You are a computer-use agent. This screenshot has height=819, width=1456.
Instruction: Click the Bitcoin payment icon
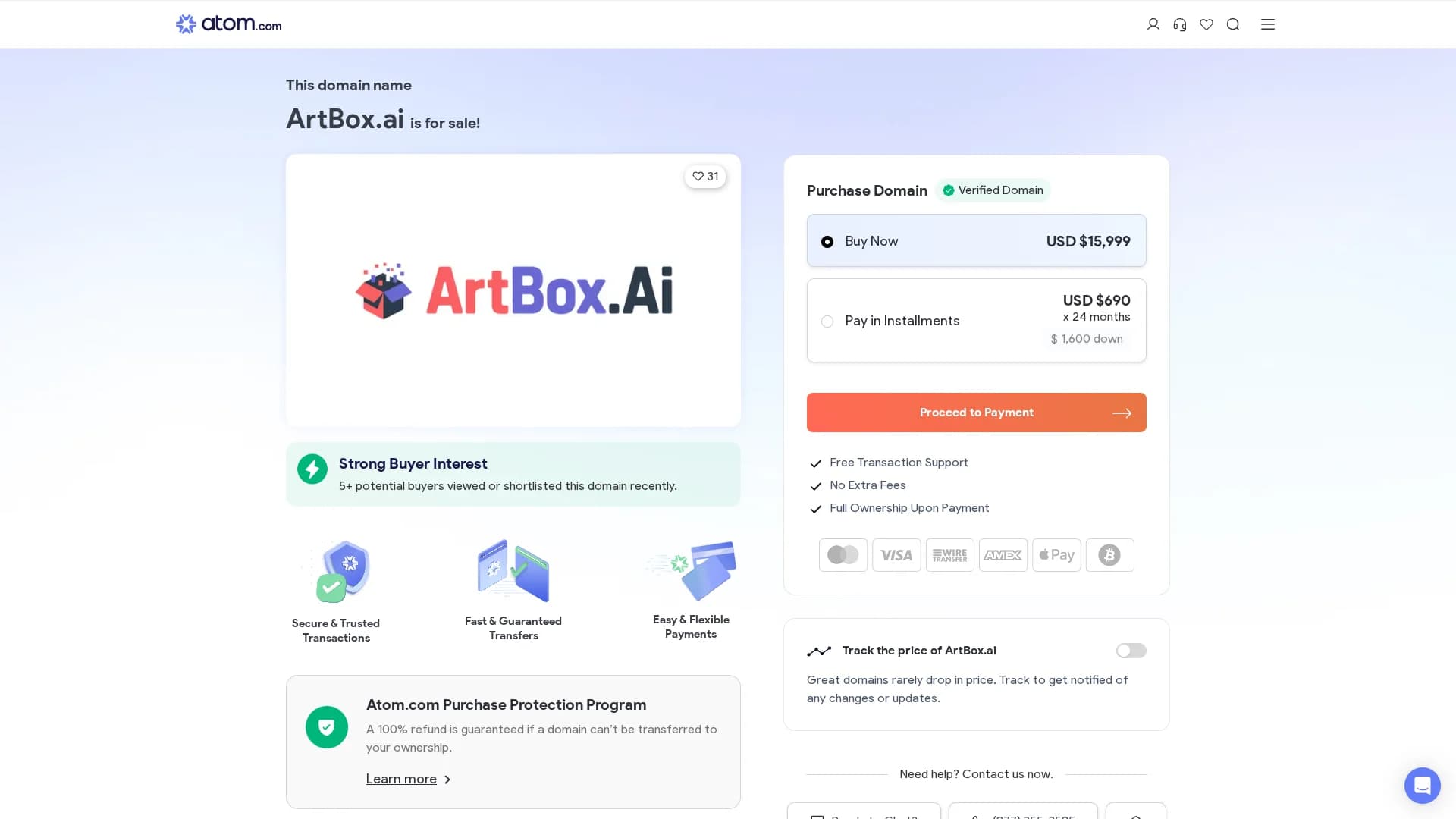pos(1110,555)
